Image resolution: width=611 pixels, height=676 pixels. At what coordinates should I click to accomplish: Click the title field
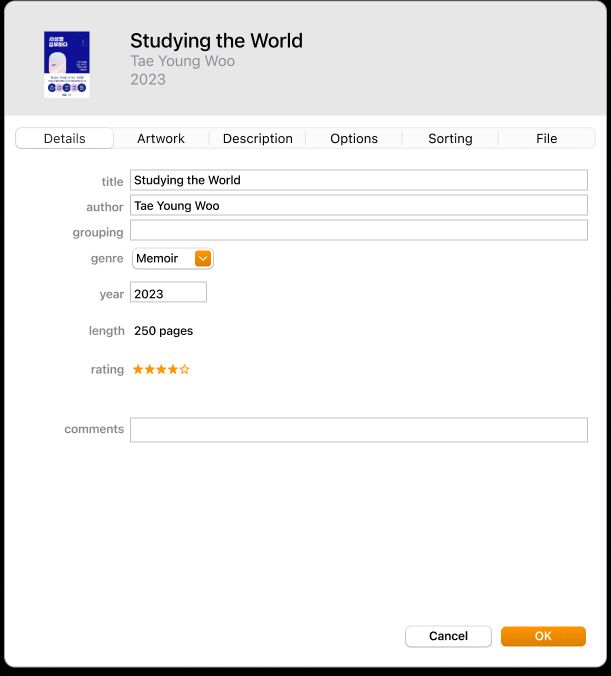359,180
